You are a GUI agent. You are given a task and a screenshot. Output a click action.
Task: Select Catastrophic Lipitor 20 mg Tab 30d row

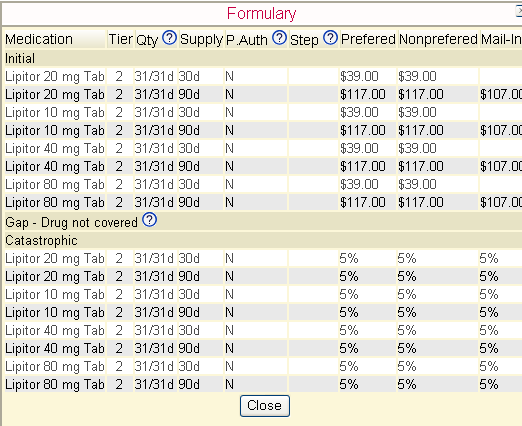tap(263, 258)
